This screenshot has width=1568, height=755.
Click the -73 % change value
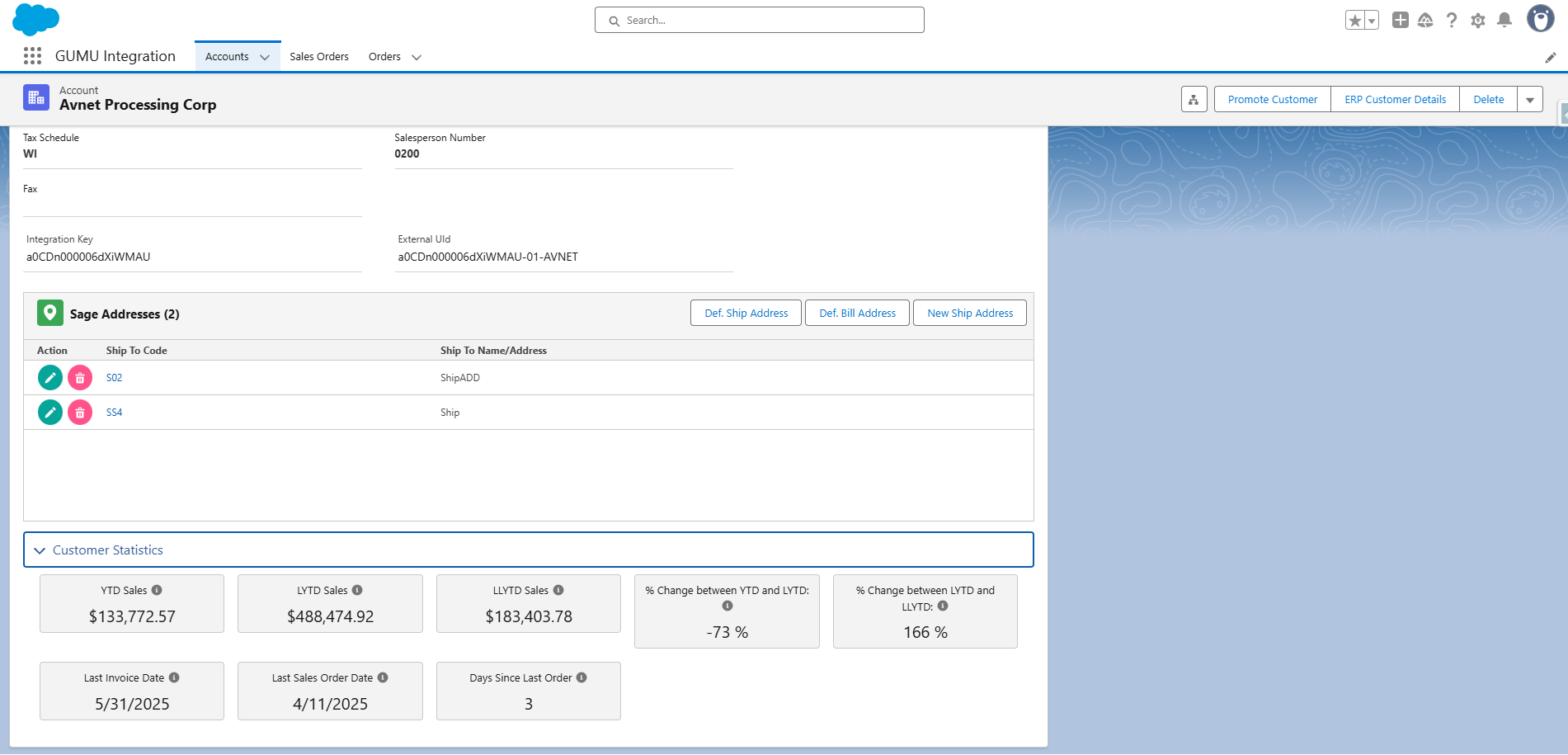coord(727,632)
